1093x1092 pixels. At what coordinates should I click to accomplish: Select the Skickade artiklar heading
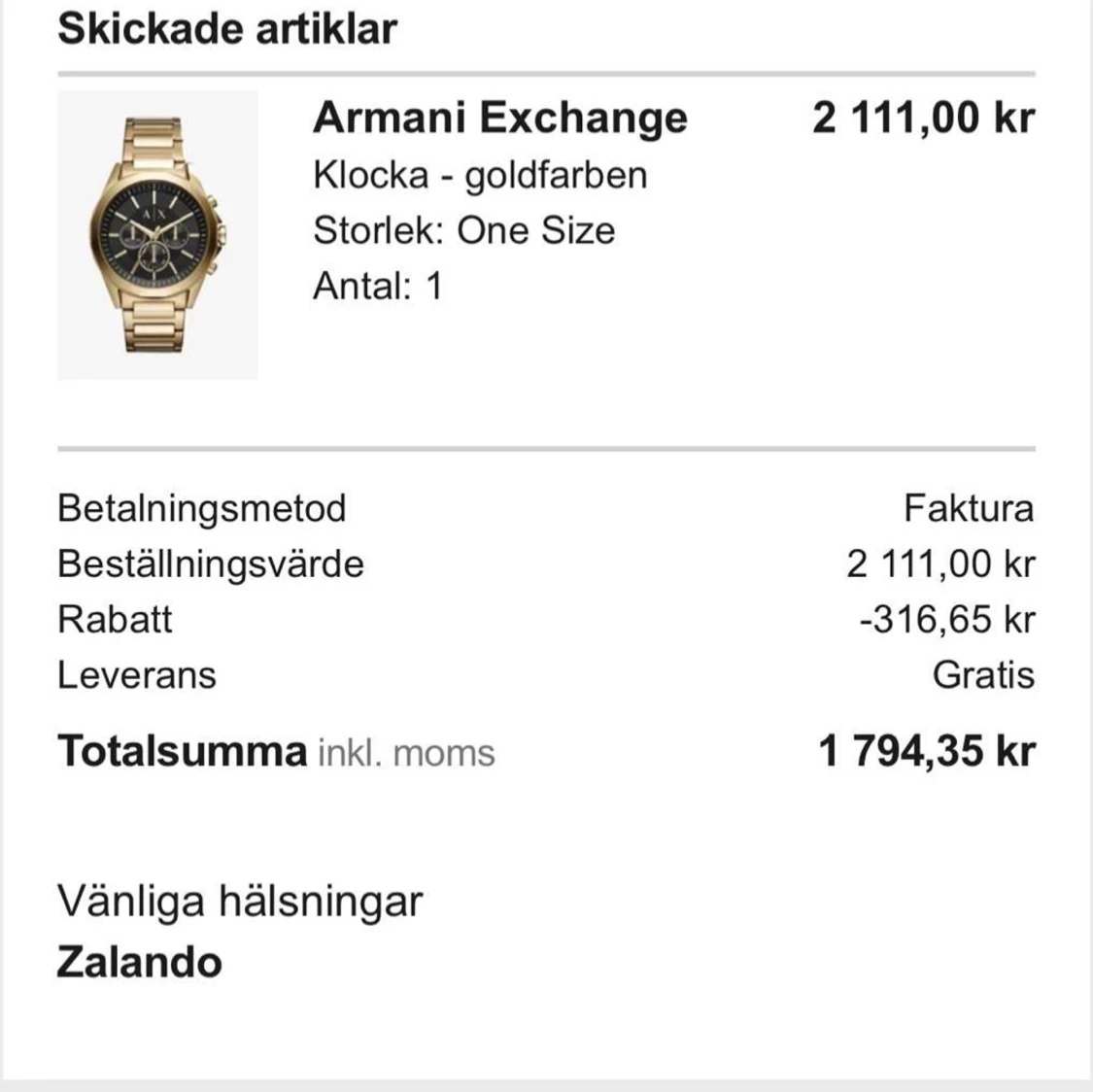click(227, 28)
